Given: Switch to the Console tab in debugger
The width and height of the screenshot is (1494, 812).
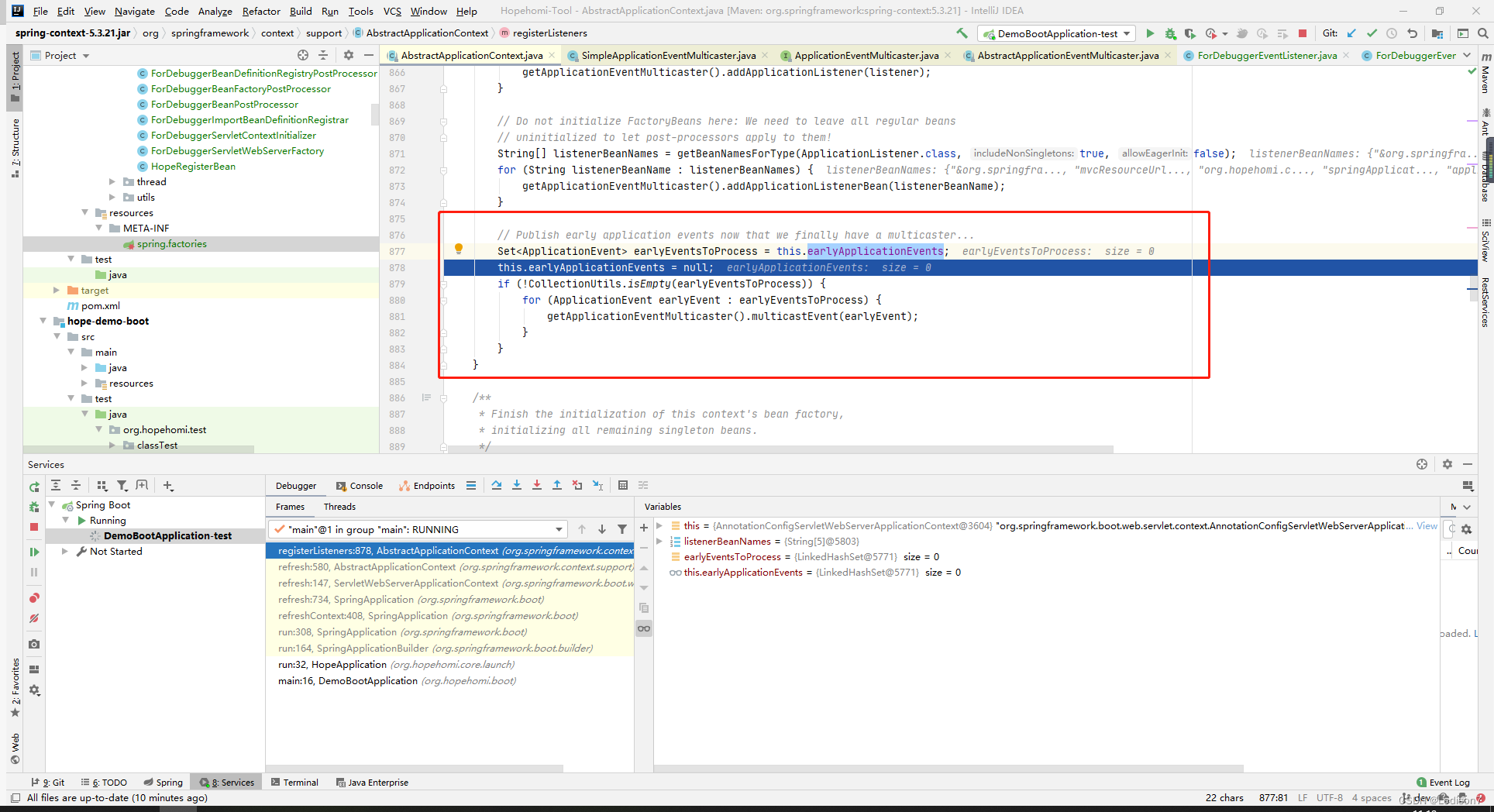Looking at the screenshot, I should (360, 486).
